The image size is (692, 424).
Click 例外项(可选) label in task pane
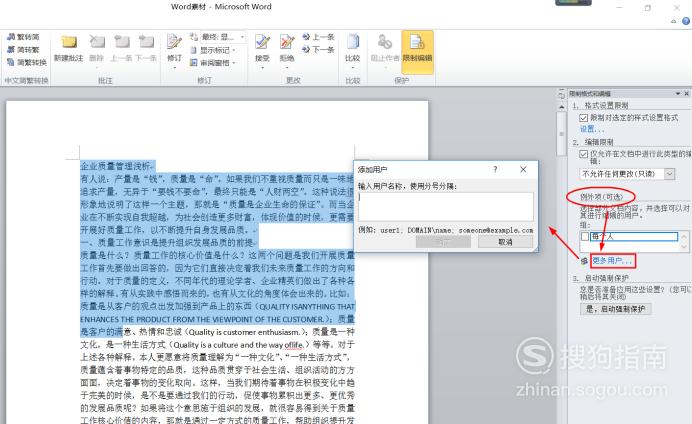(x=601, y=197)
